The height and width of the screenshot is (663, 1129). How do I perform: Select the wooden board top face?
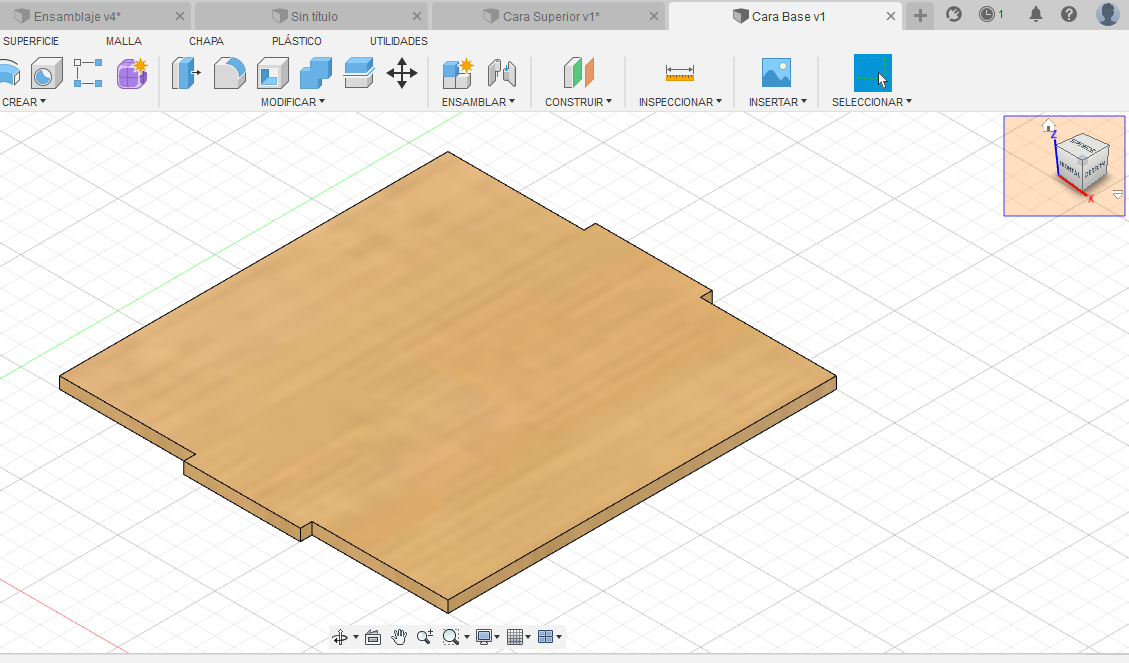(446, 374)
